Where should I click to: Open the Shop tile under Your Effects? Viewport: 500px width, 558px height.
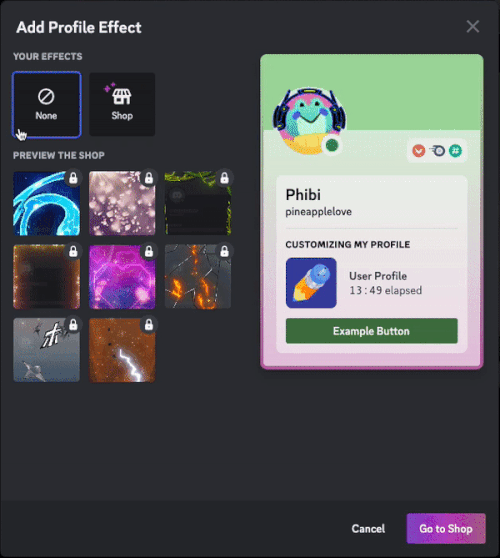pyautogui.click(x=122, y=105)
